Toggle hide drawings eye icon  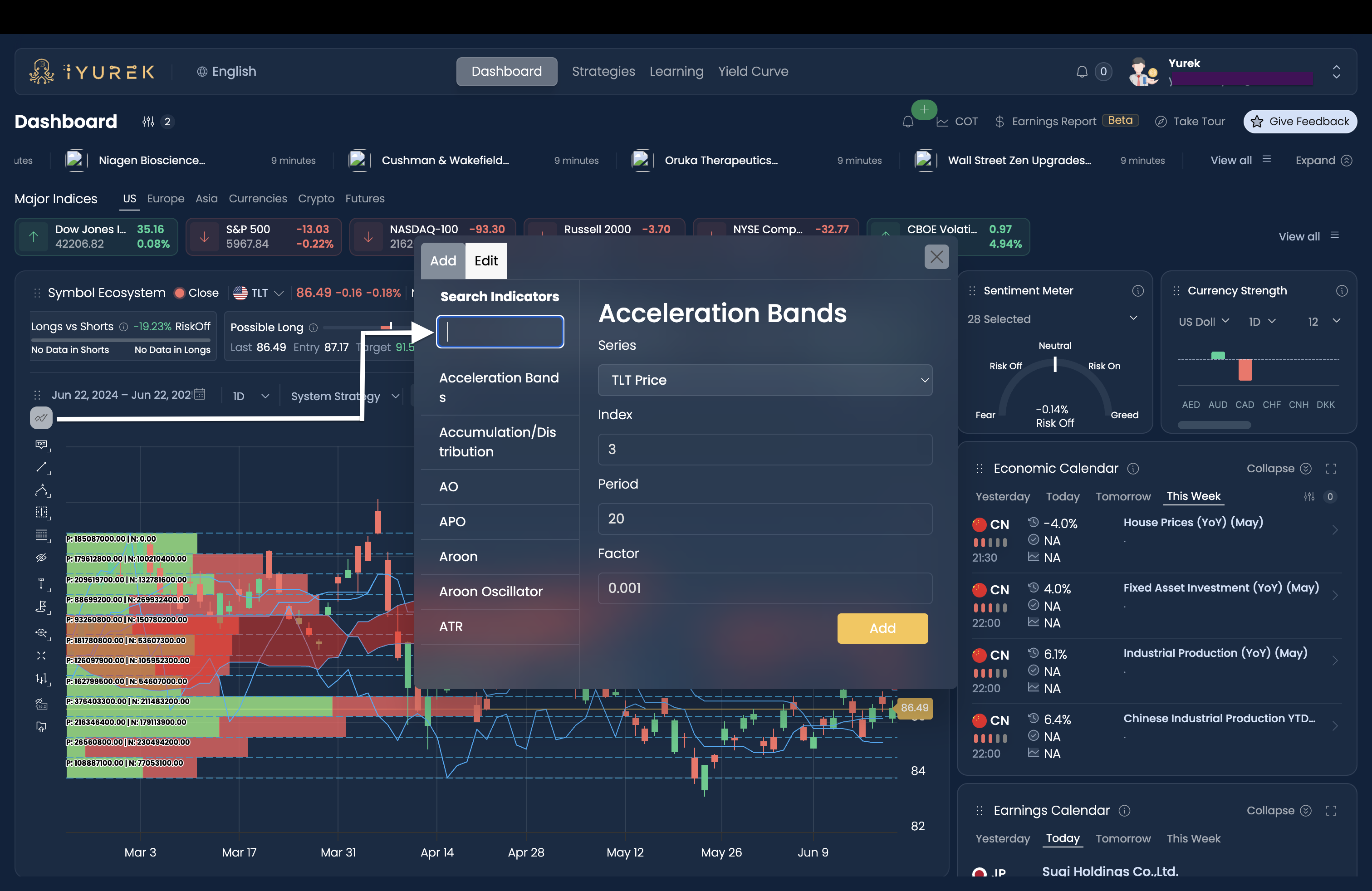41,558
